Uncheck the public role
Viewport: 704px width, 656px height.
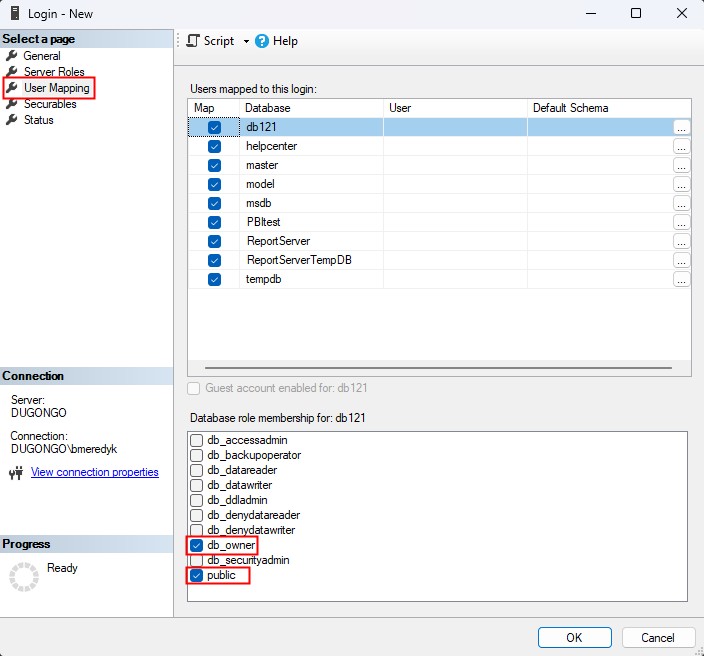[x=196, y=576]
